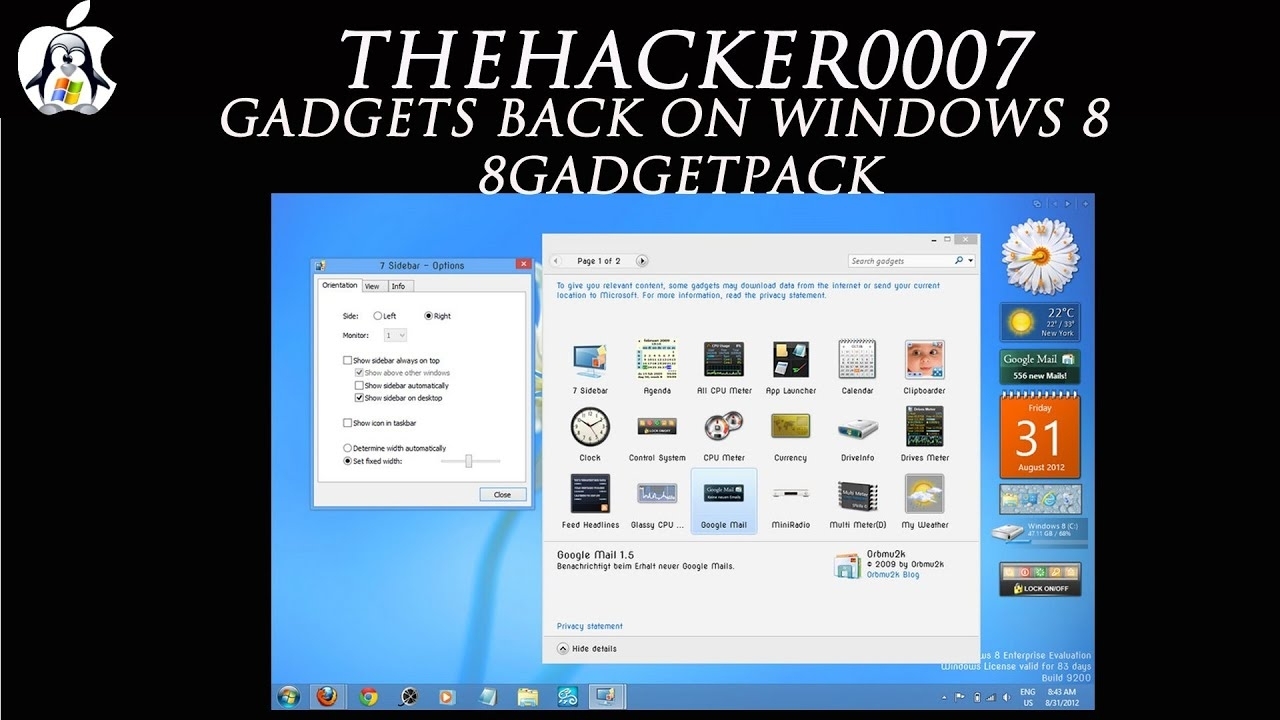This screenshot has height=720, width=1280.
Task: Enable Show sidebar automatically checkbox
Action: [359, 385]
